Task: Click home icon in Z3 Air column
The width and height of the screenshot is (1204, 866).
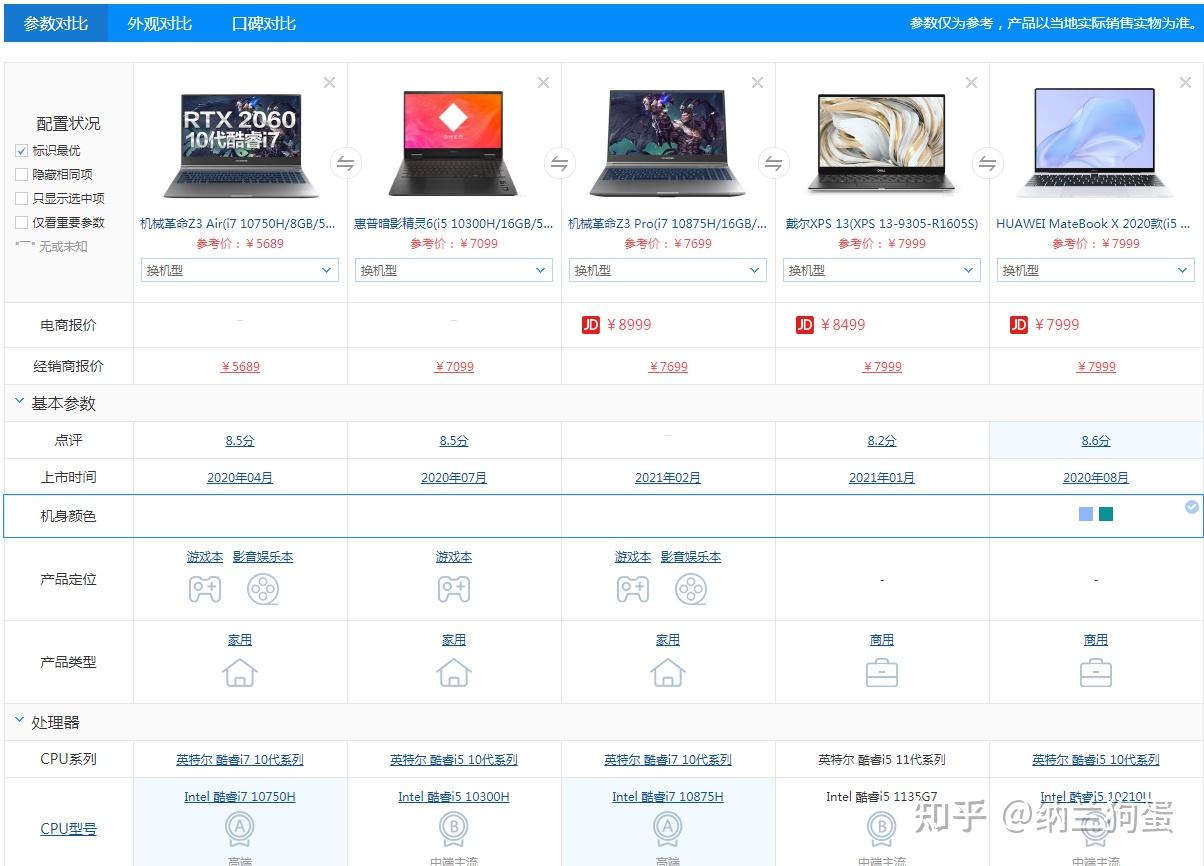Action: tap(240, 673)
